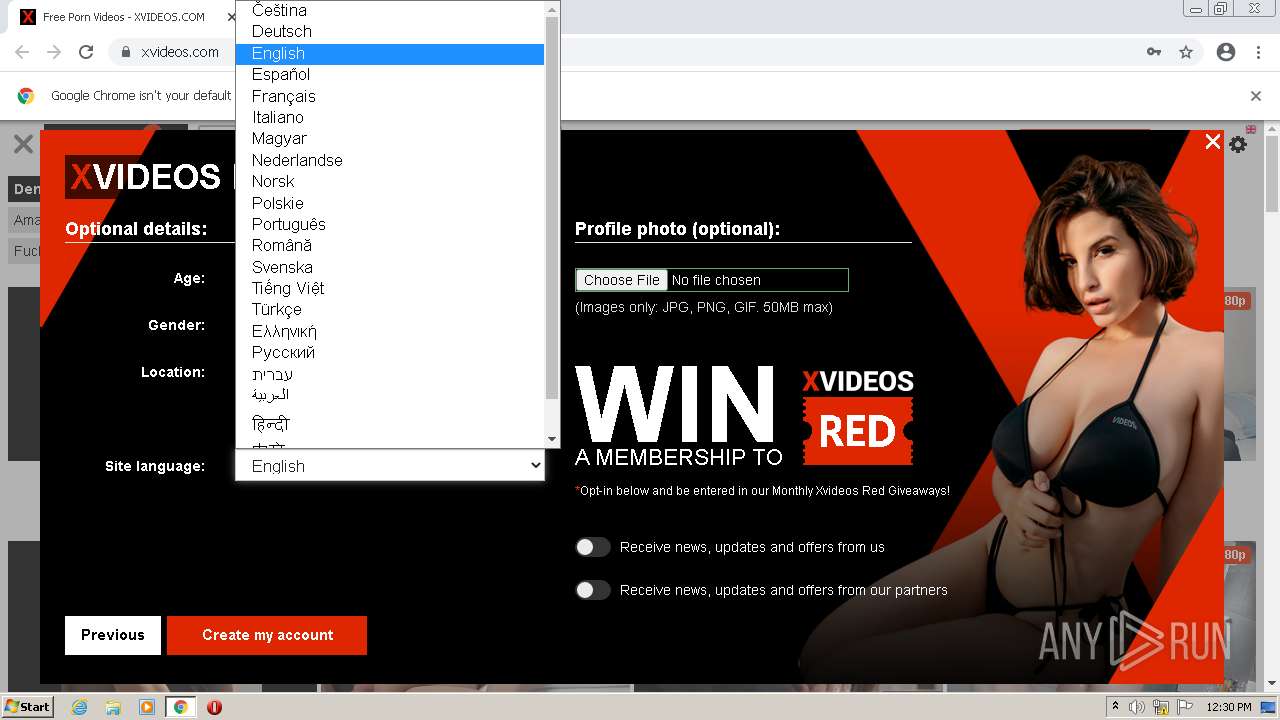Open file explorer folder in taskbar
This screenshot has height=720, width=1280.
tap(113, 707)
